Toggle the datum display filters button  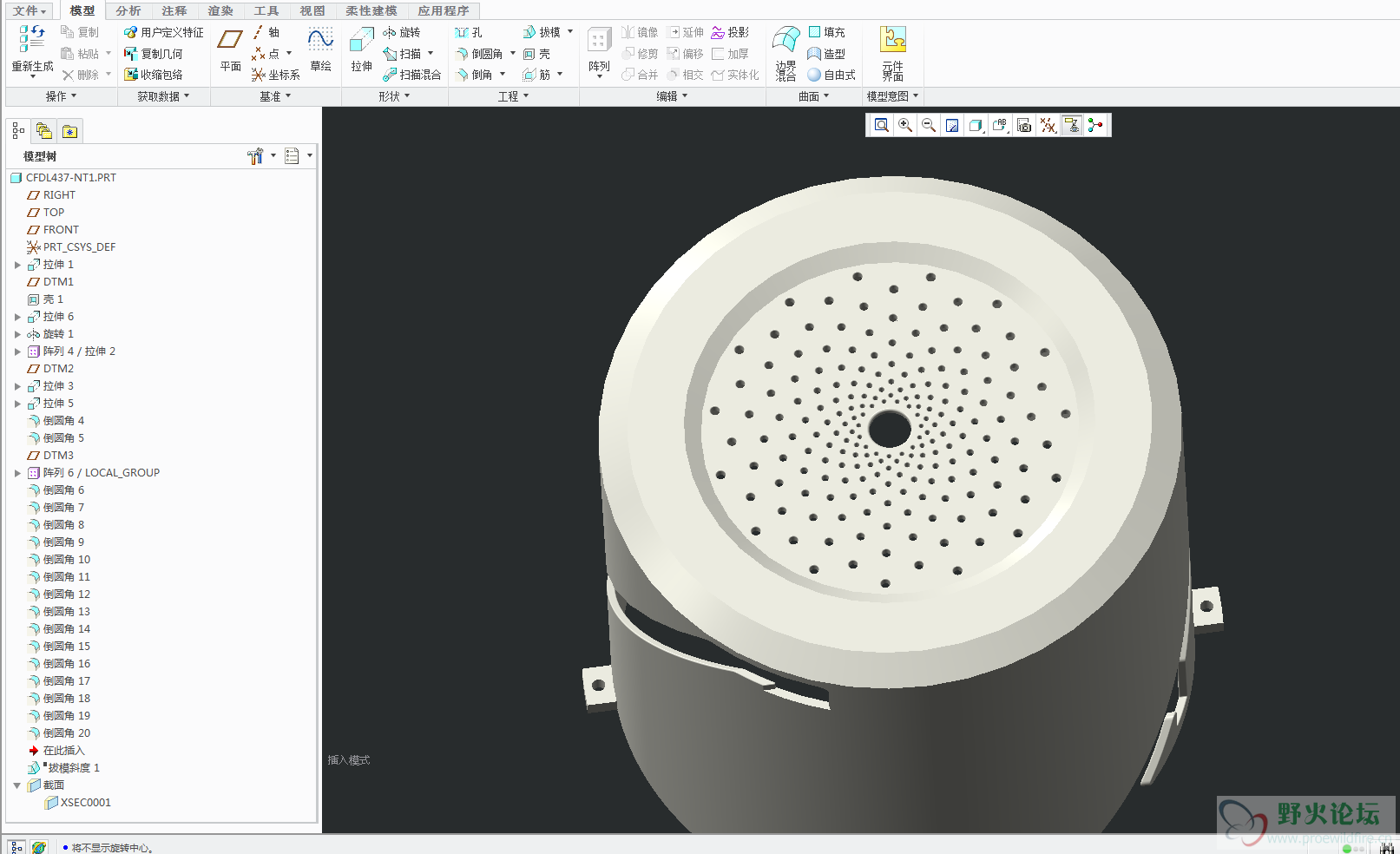[x=1048, y=126]
